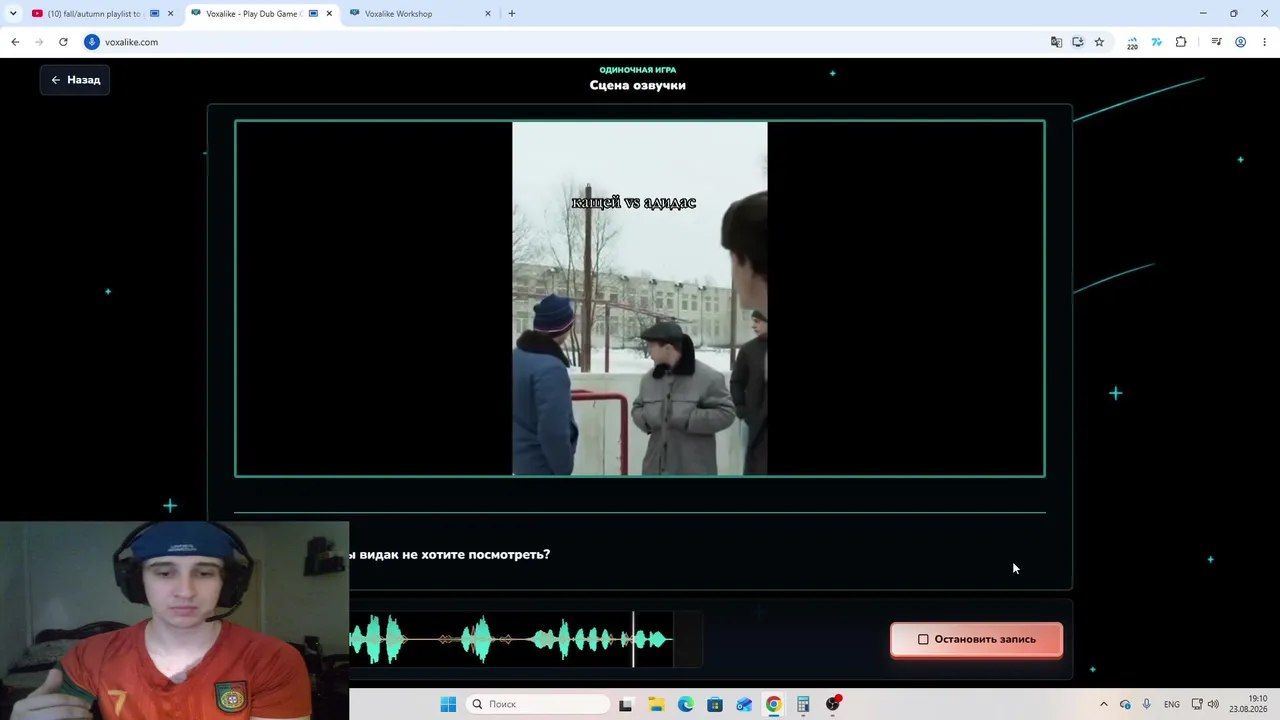The width and height of the screenshot is (1280, 720).
Task: Click the install app icon in address bar
Action: [1078, 42]
